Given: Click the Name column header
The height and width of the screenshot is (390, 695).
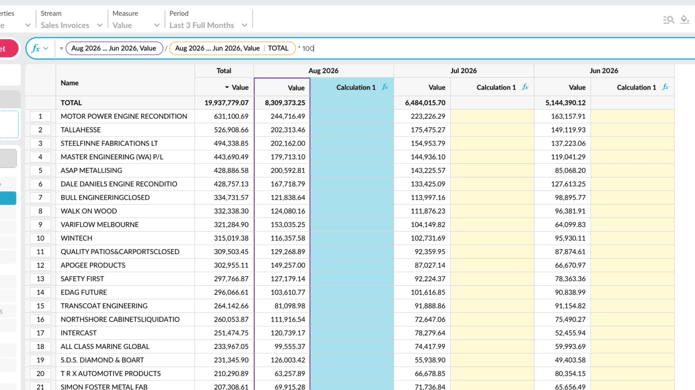Looking at the screenshot, I should point(125,82).
